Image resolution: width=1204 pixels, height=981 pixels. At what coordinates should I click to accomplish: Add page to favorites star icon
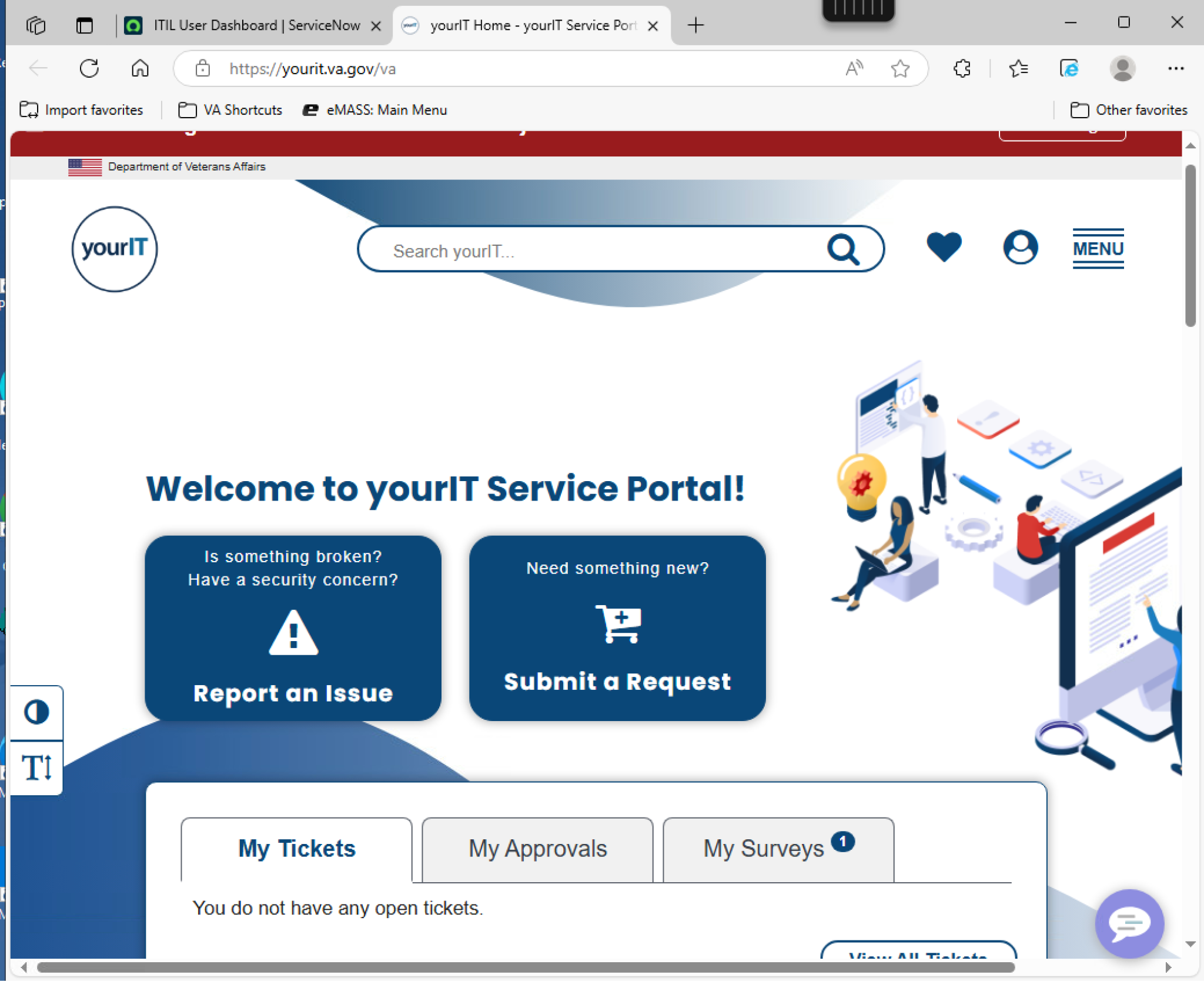pos(900,69)
